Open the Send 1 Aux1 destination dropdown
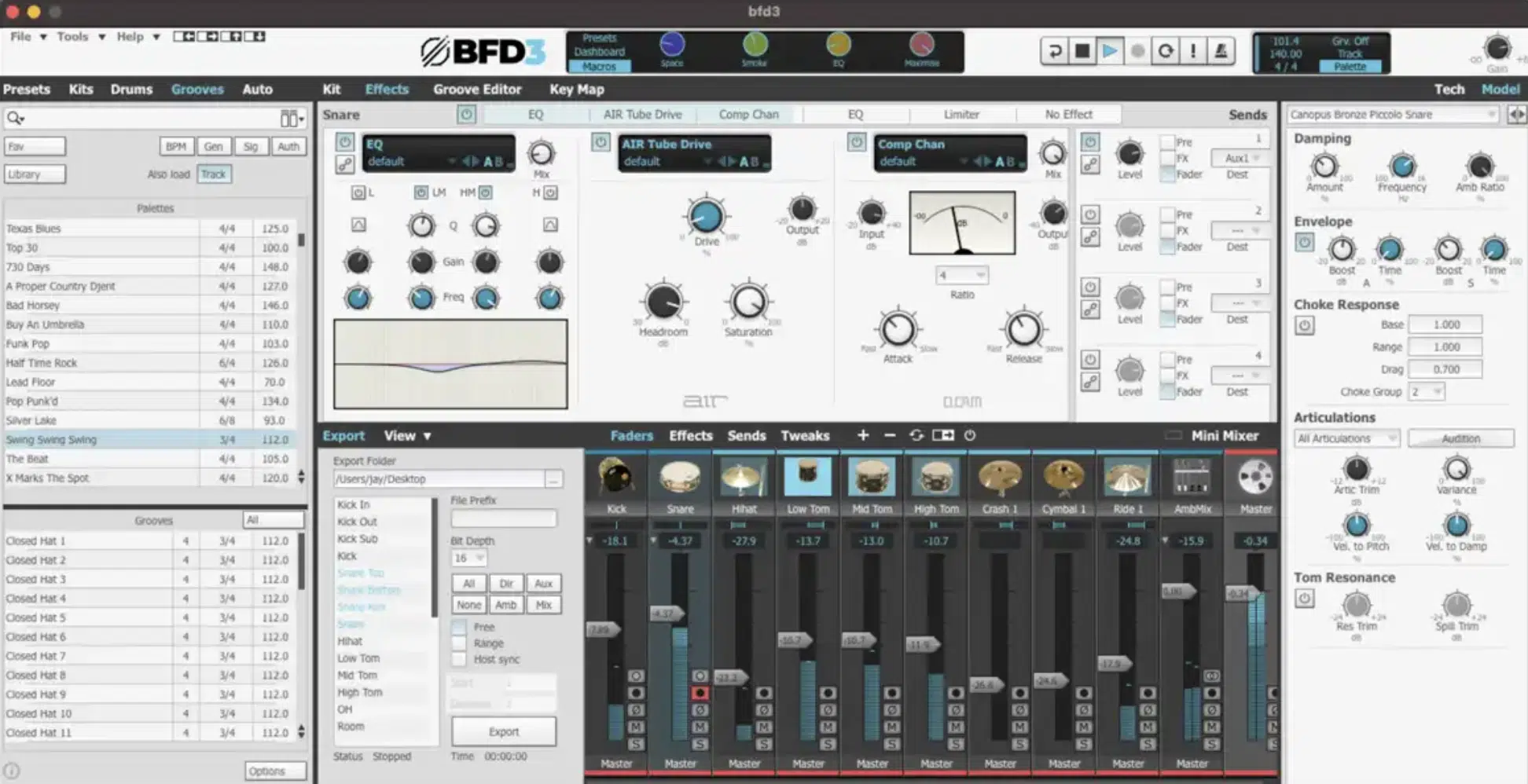Screen dimensions: 1528x784 pos(1240,158)
